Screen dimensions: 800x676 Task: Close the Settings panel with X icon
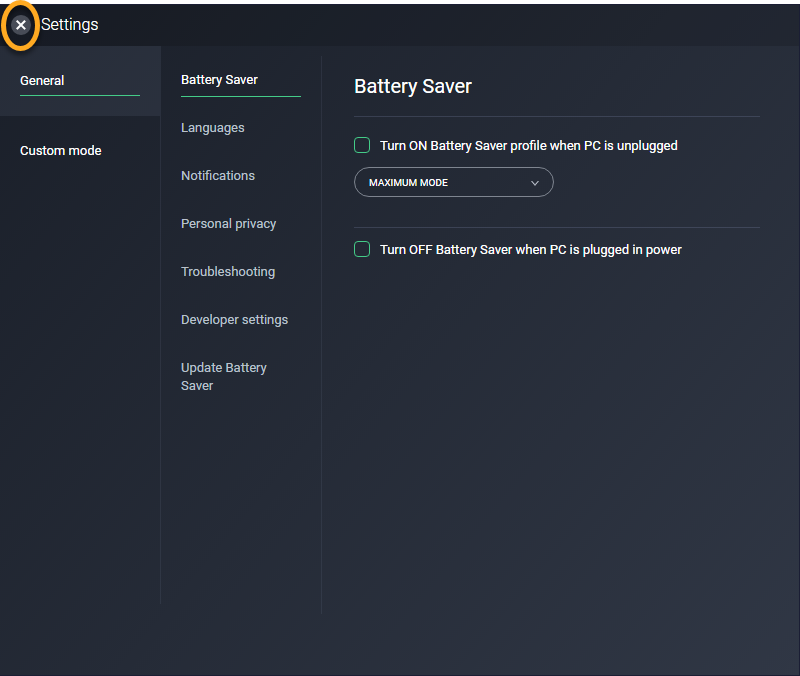pos(21,25)
